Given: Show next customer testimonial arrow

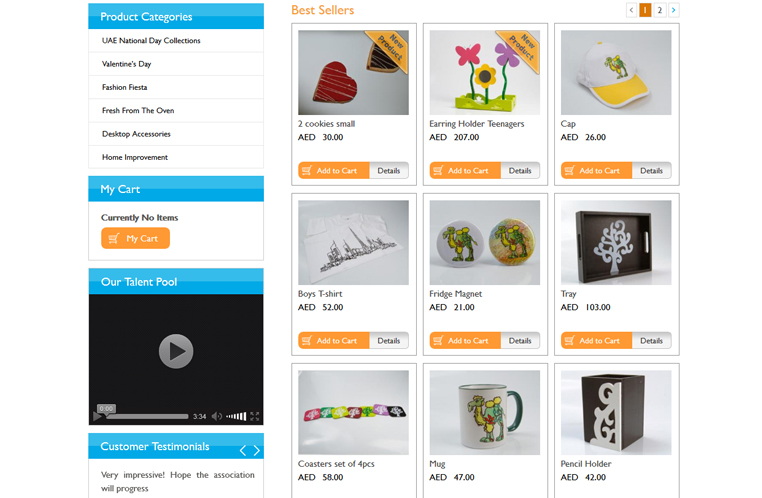Looking at the screenshot, I should coord(257,450).
